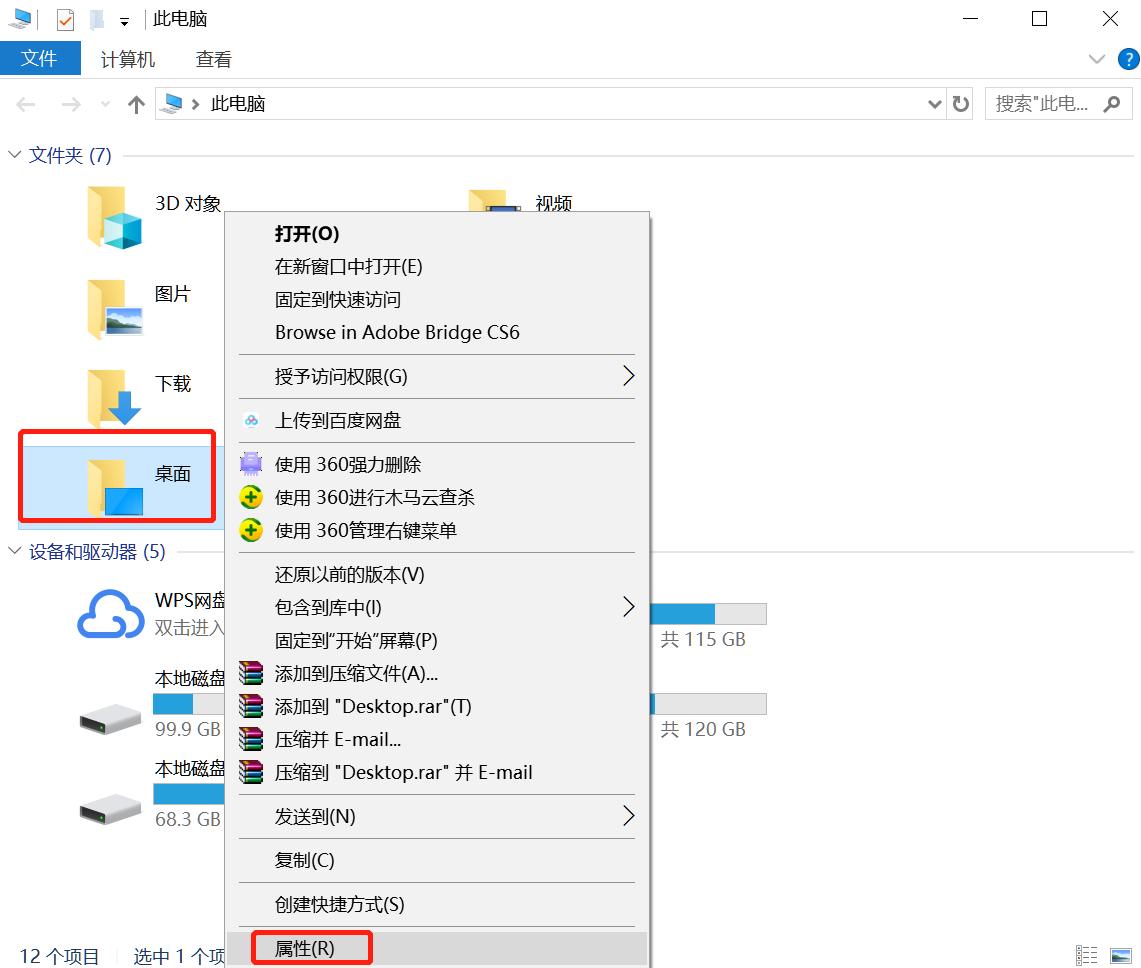Open the Quick Access Toolbar customize dropdown
1141x968 pixels.
click(124, 19)
